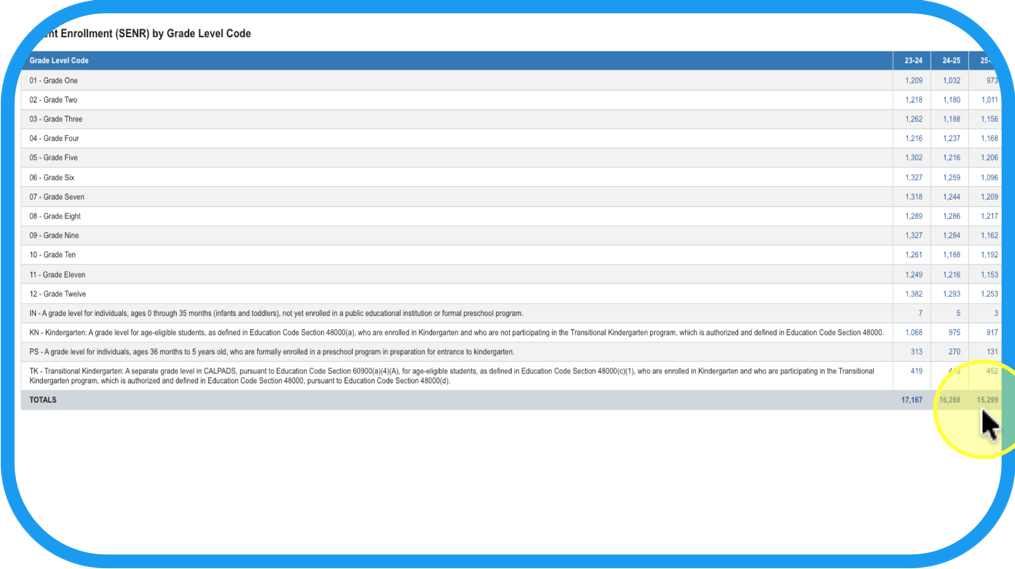Select Grade Ten 23-24 value 1,261
1015x569 pixels.
pyautogui.click(x=913, y=255)
